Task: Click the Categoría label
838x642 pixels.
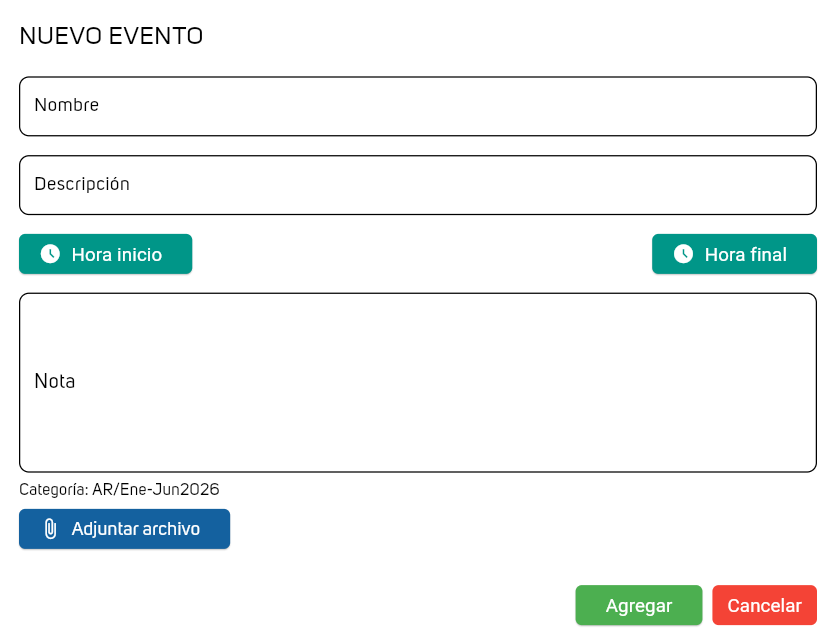Action: click(53, 490)
